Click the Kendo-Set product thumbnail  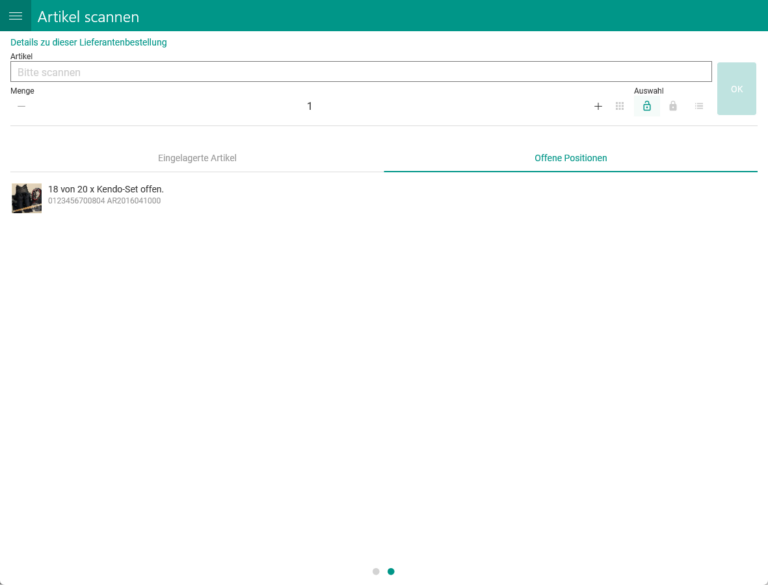click(27, 198)
